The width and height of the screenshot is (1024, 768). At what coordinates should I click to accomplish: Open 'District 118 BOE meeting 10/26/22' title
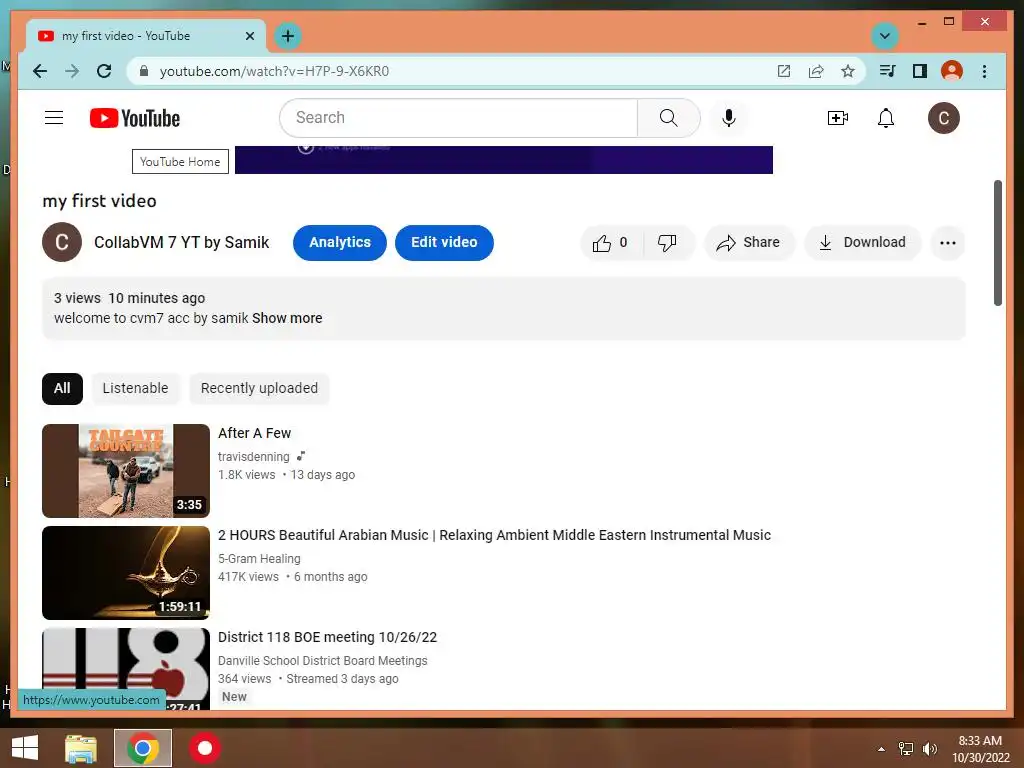click(327, 637)
